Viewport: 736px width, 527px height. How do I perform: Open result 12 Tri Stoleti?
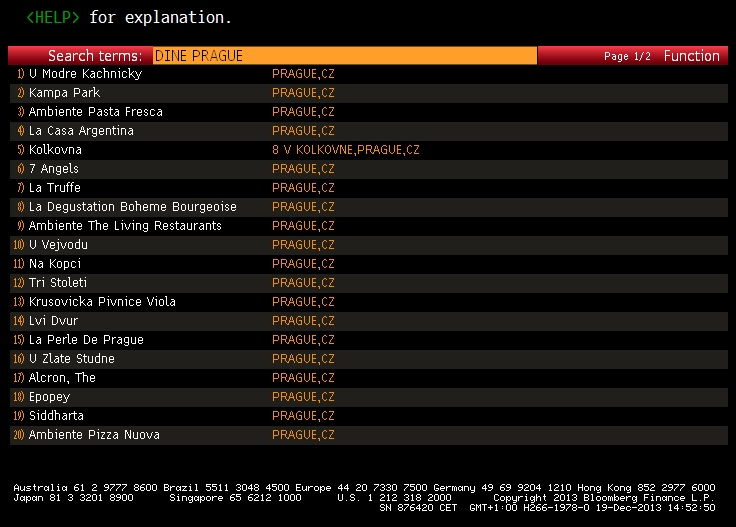point(58,283)
